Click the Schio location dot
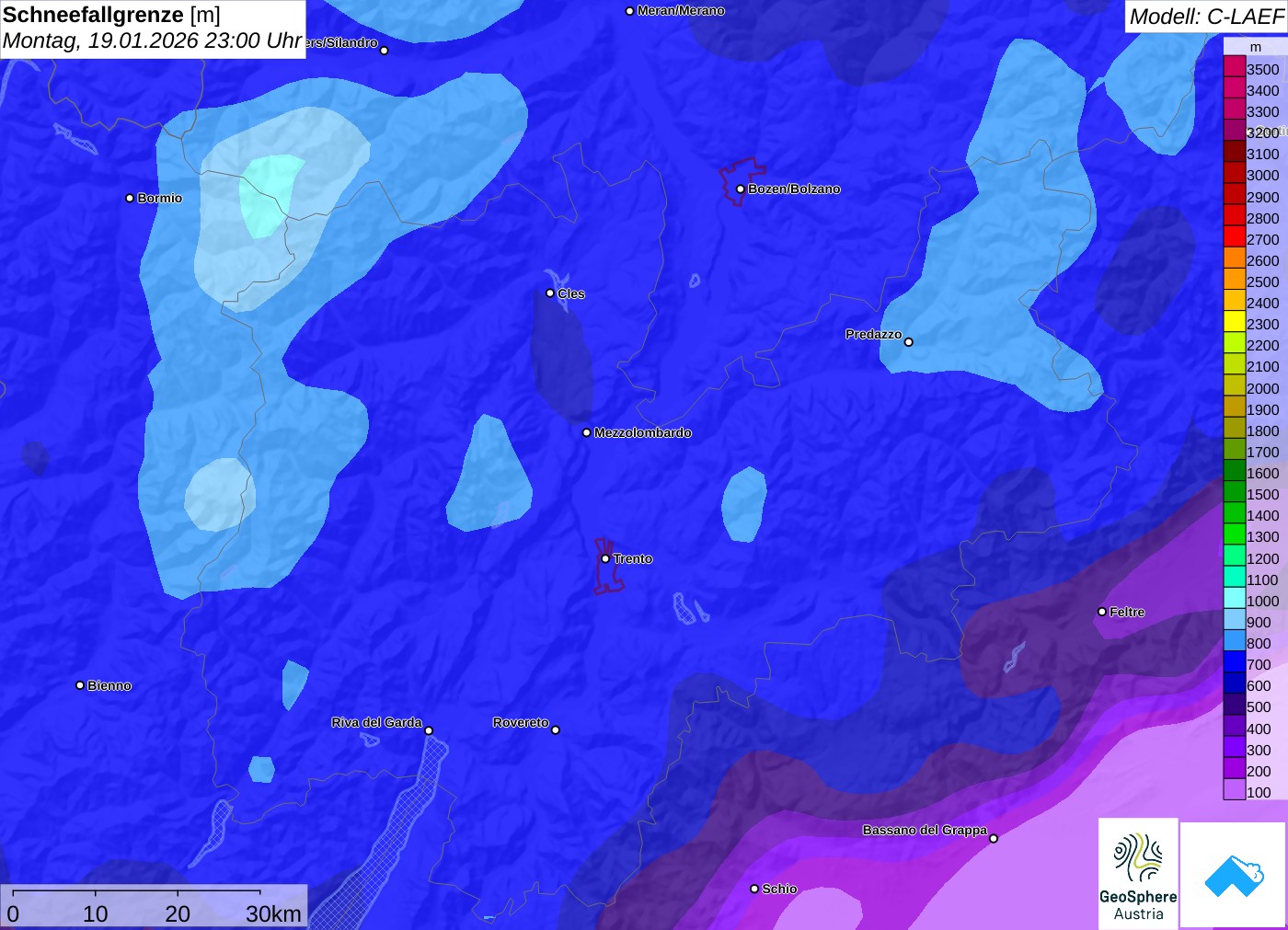The width and height of the screenshot is (1288, 930). pyautogui.click(x=754, y=889)
